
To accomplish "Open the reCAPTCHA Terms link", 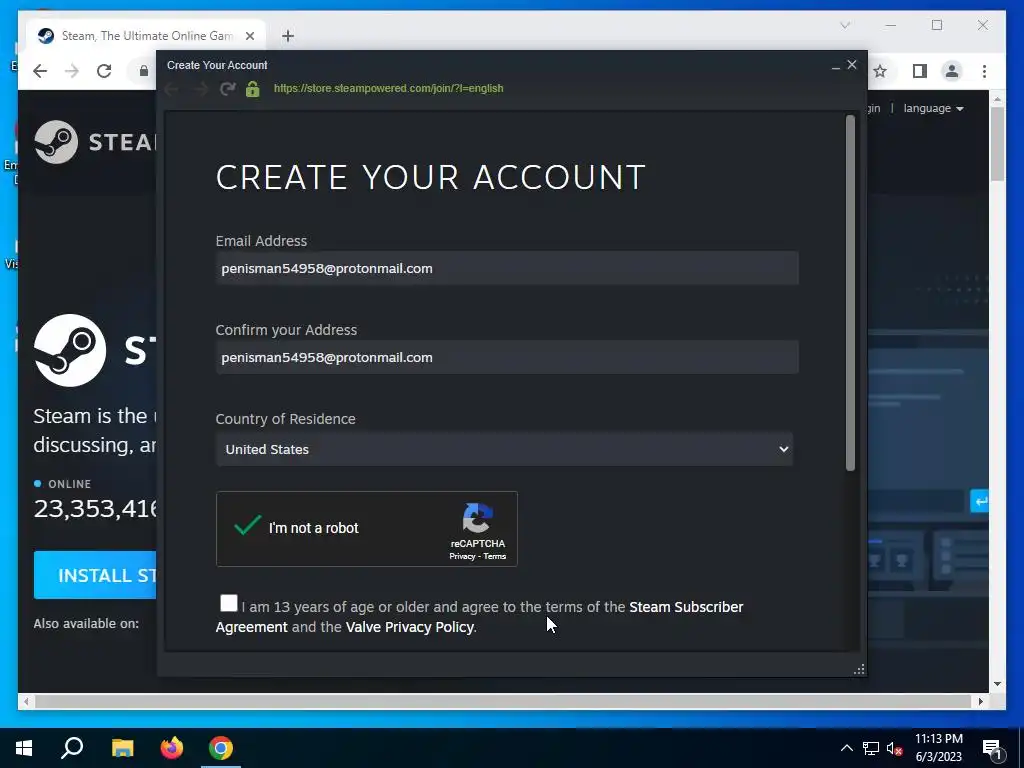I will click(x=494, y=556).
